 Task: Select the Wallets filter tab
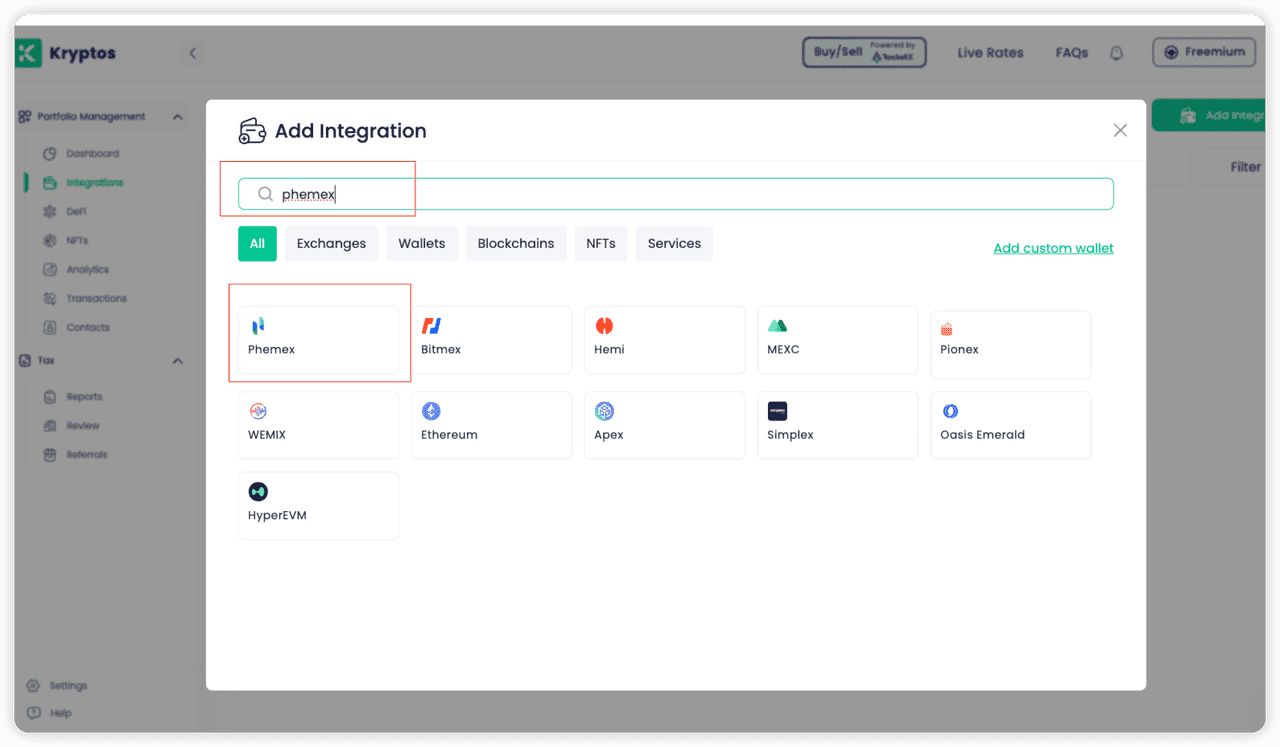coord(422,244)
